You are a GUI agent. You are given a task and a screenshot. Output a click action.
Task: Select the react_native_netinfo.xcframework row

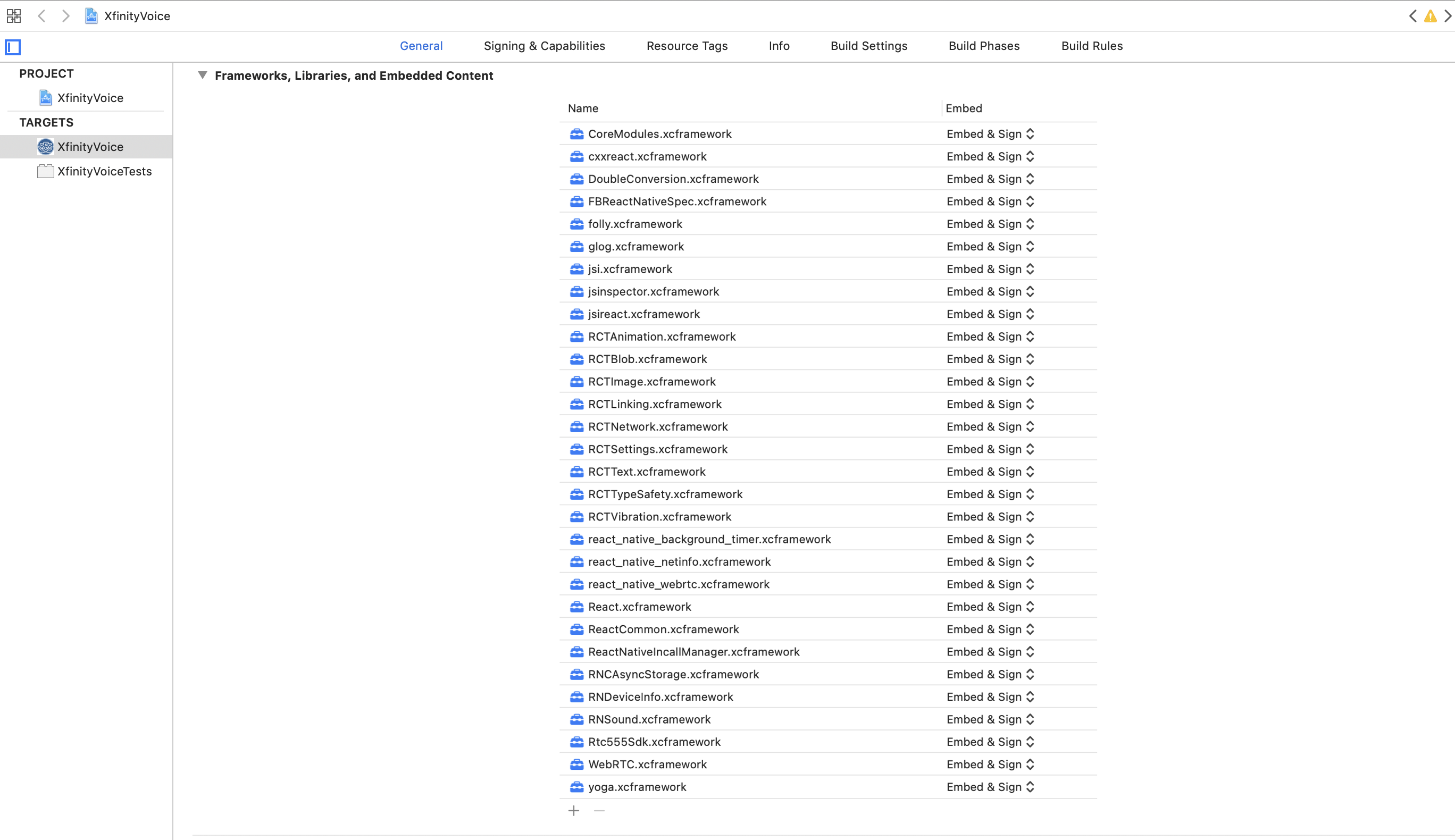coord(828,561)
